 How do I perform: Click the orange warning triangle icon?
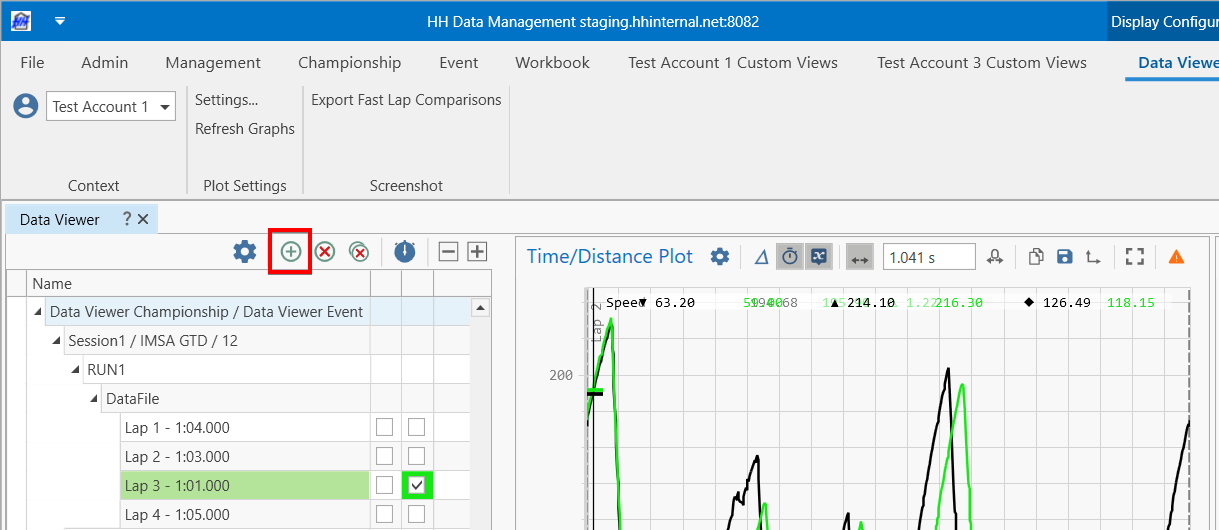point(1176,257)
